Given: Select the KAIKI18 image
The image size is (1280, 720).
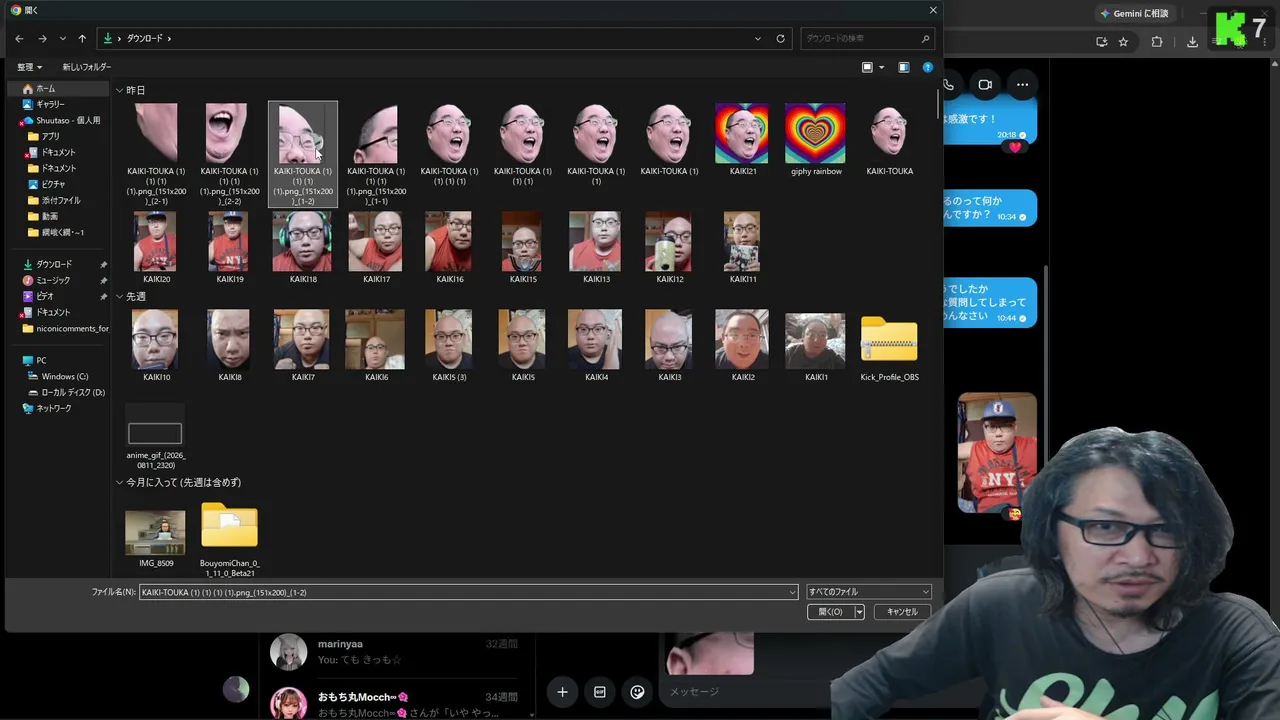Looking at the screenshot, I should (x=303, y=247).
